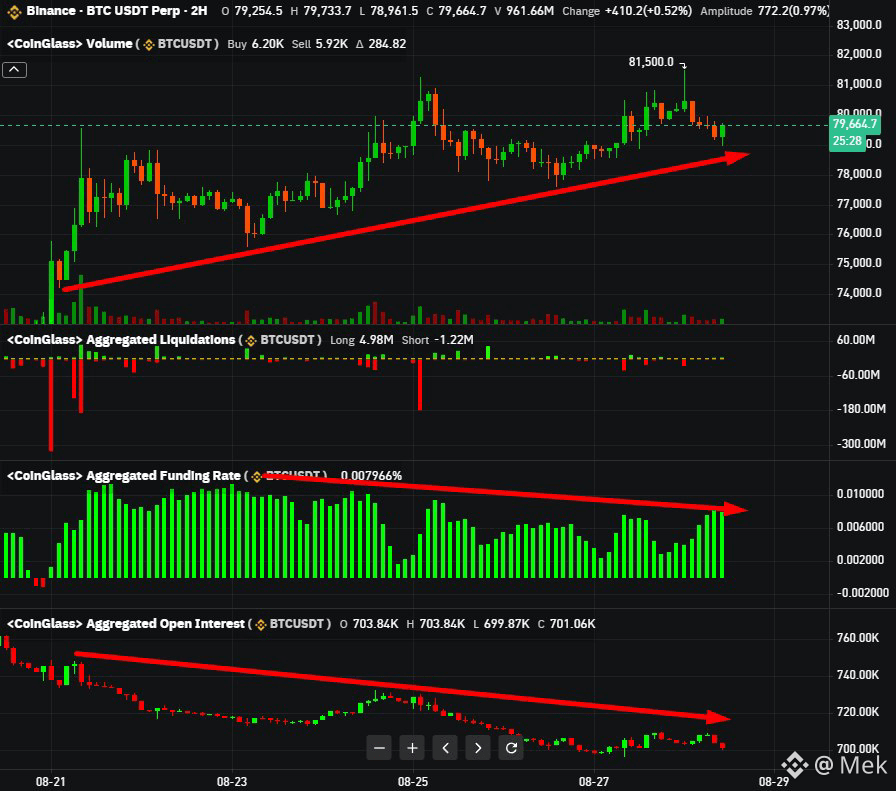This screenshot has height=791, width=896.
Task: Click the current price tag 79,664.7
Action: [x=854, y=124]
